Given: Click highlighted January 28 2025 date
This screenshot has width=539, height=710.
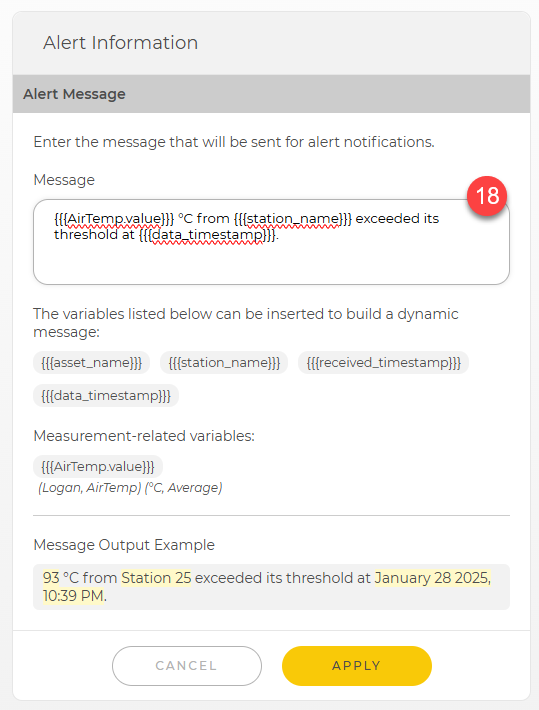Looking at the screenshot, I should click(x=433, y=578).
